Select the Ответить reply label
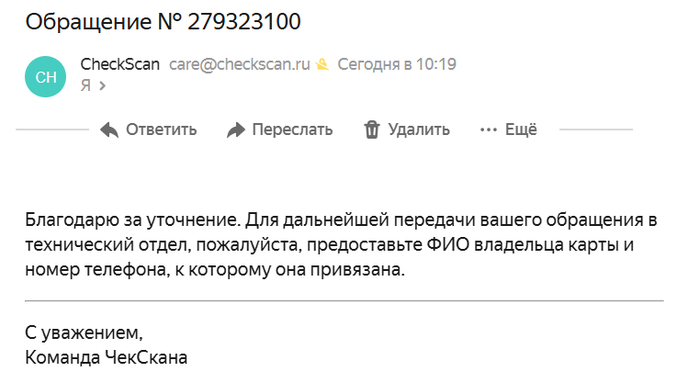Viewport: 700px width, 383px height. (161, 129)
